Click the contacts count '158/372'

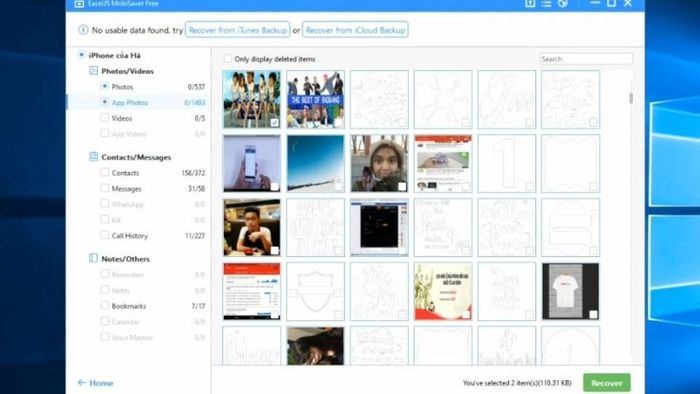tap(193, 173)
